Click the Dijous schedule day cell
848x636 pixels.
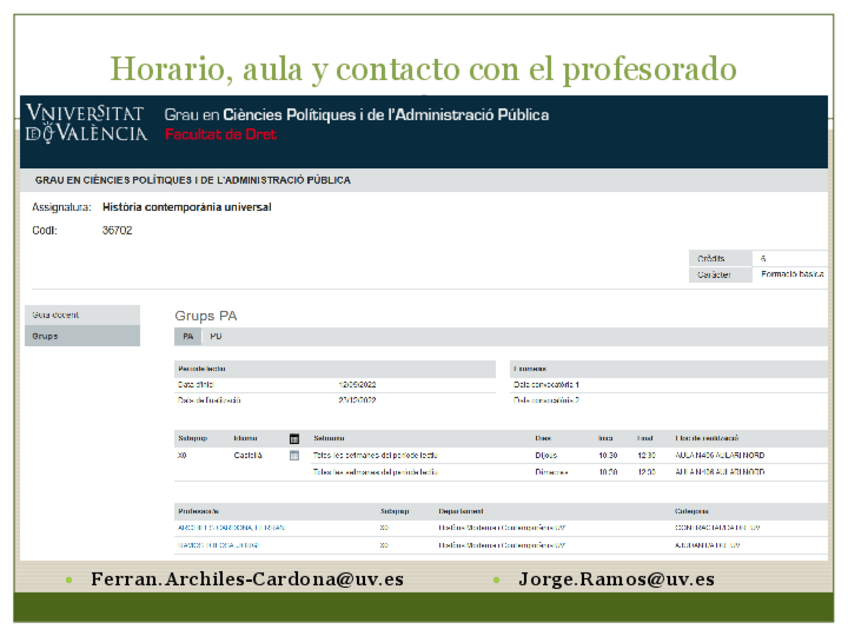pyautogui.click(x=546, y=455)
